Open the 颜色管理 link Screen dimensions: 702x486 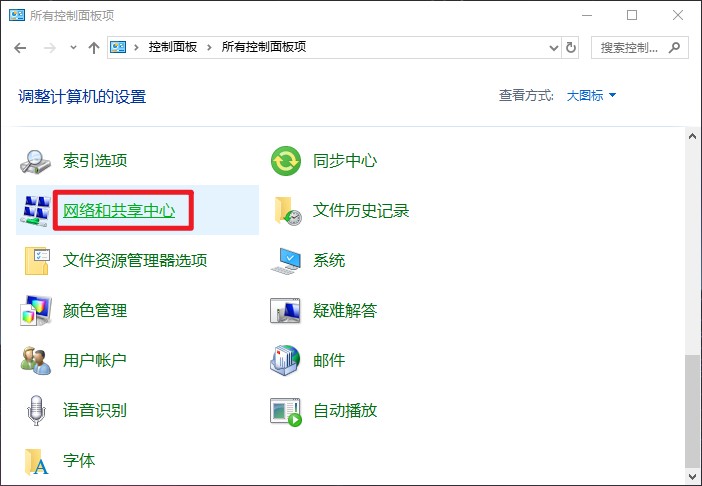[x=95, y=311]
